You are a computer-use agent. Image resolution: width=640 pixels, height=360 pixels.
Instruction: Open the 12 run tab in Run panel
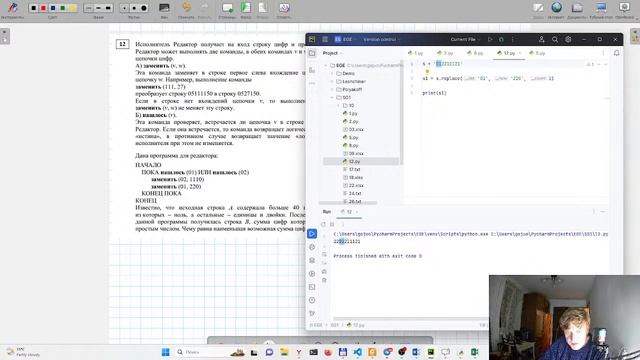(348, 212)
